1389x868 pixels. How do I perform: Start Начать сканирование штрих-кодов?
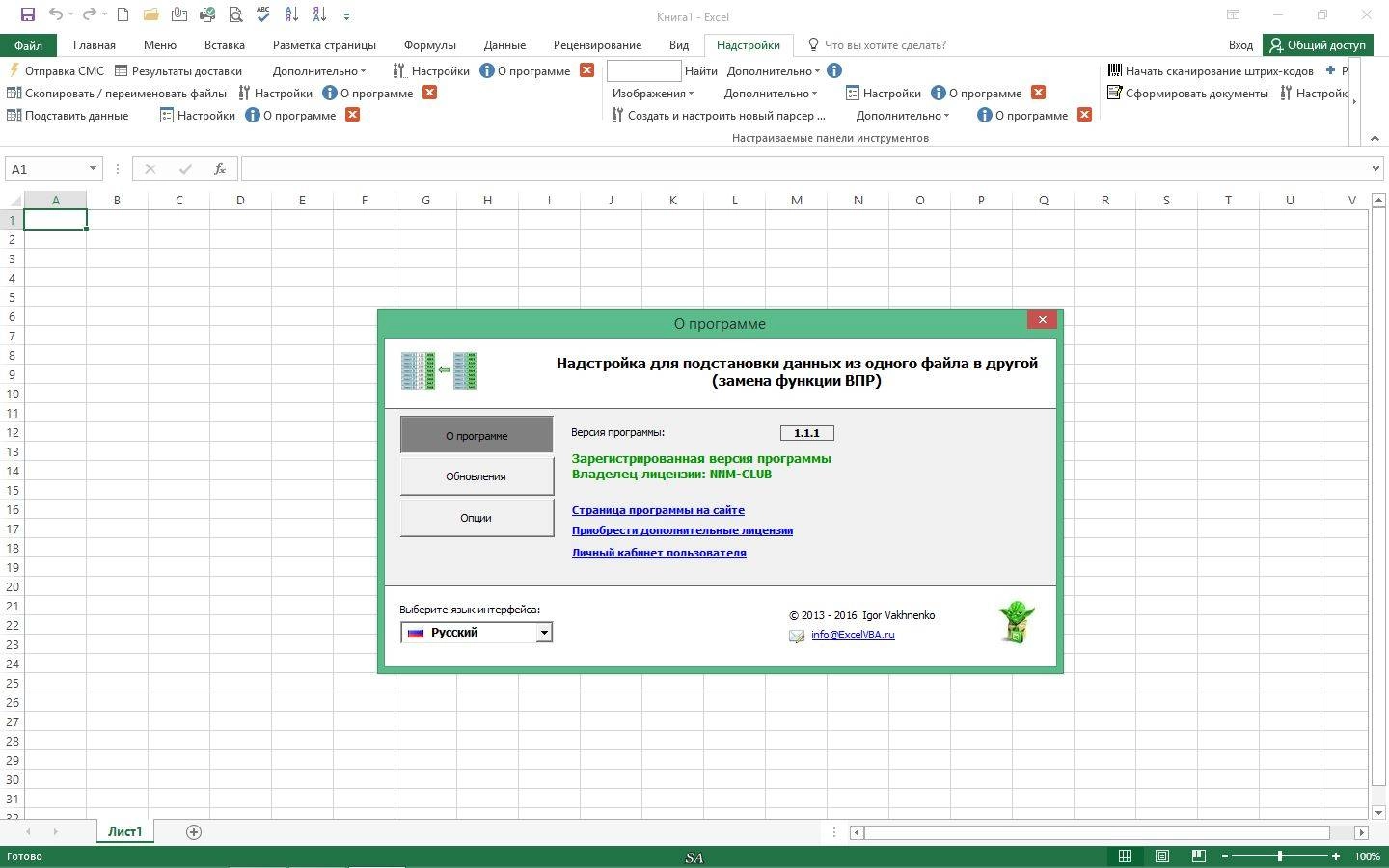1211,70
